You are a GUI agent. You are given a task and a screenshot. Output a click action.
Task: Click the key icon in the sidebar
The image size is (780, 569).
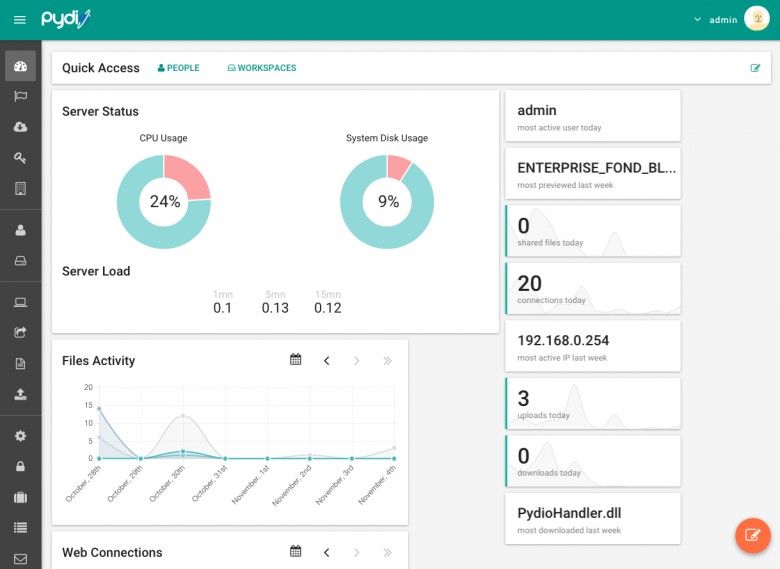(x=20, y=158)
